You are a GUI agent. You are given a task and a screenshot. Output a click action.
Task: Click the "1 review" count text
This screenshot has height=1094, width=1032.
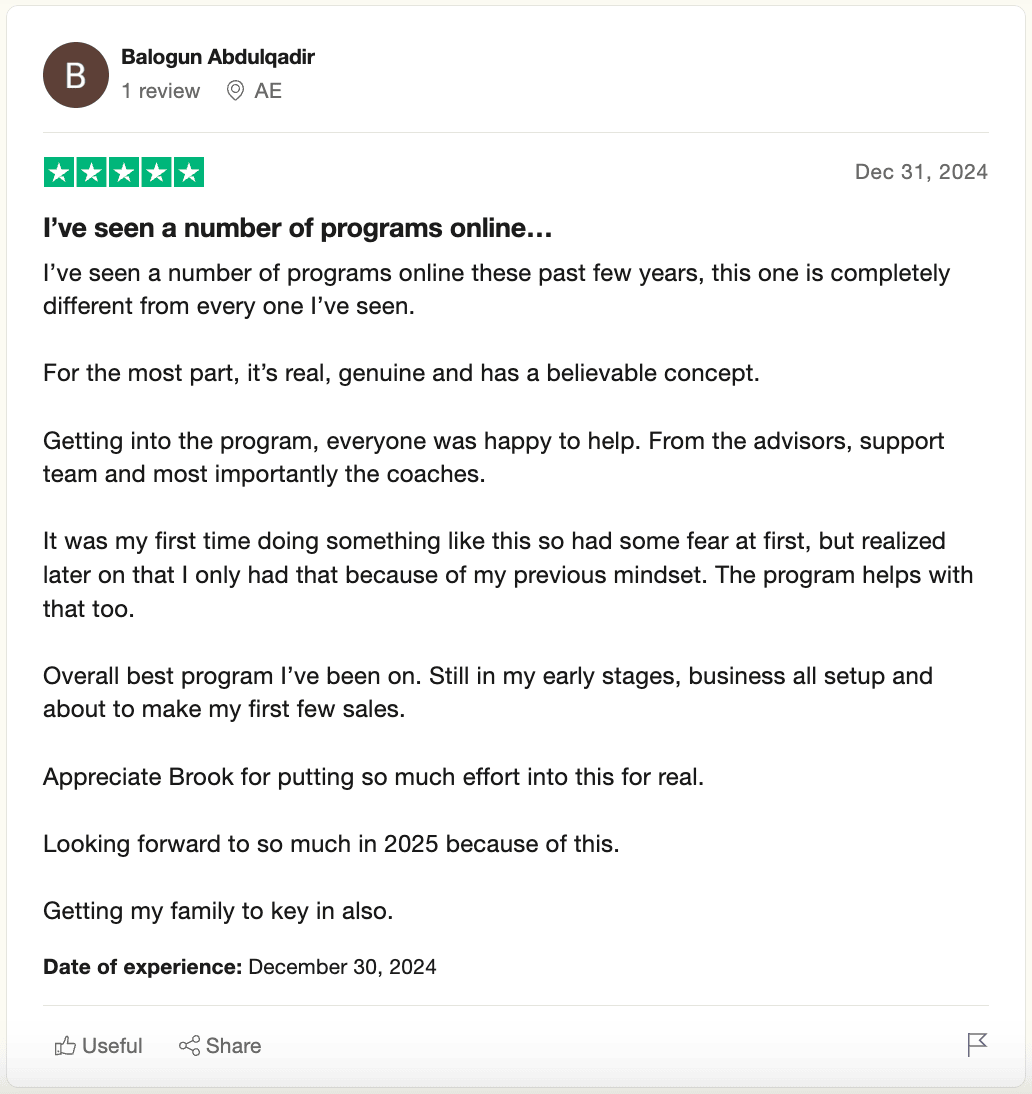pyautogui.click(x=161, y=91)
